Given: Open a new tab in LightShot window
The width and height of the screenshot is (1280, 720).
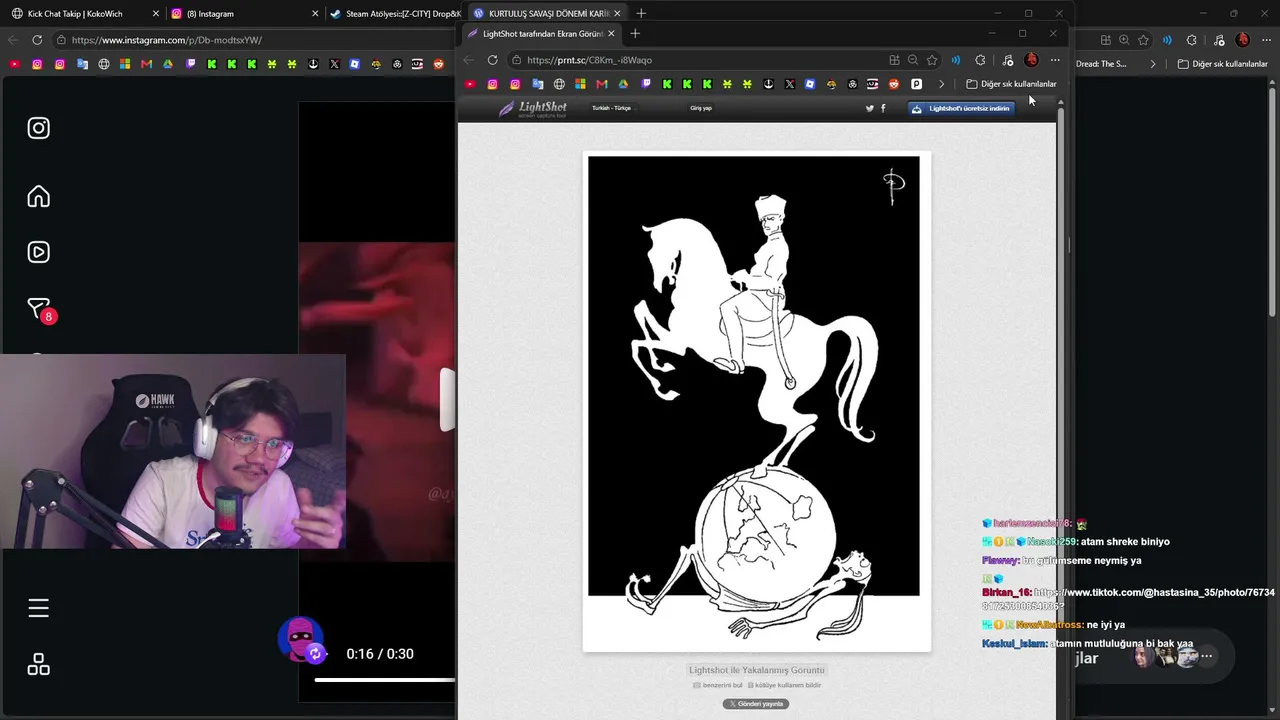Looking at the screenshot, I should point(635,33).
